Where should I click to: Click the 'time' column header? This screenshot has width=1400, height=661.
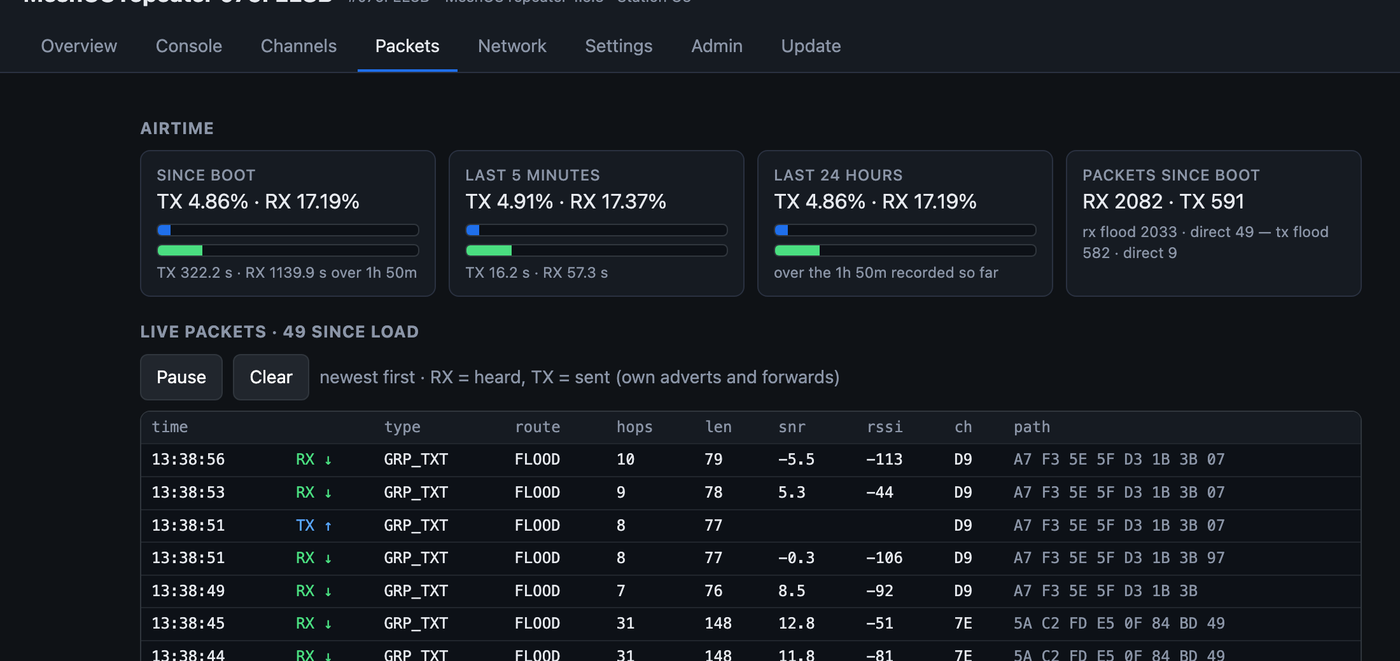point(170,427)
